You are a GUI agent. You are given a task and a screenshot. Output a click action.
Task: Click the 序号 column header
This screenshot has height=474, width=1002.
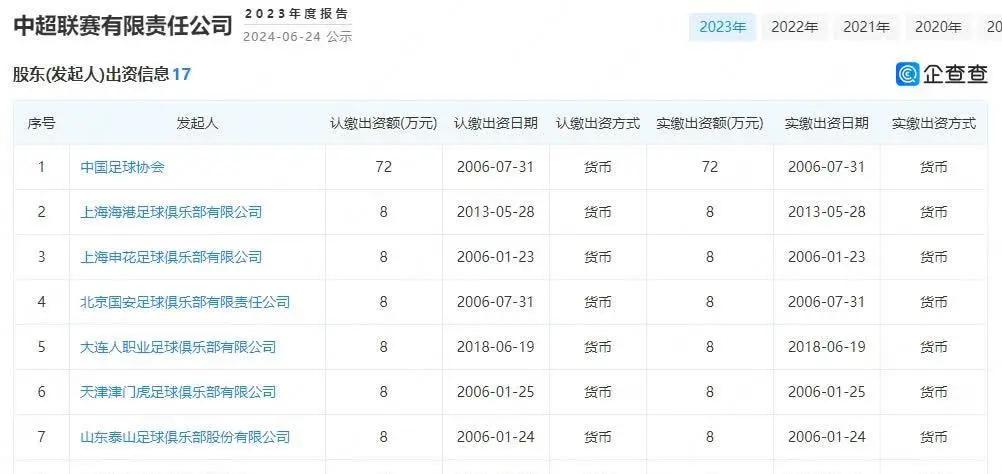coord(41,123)
